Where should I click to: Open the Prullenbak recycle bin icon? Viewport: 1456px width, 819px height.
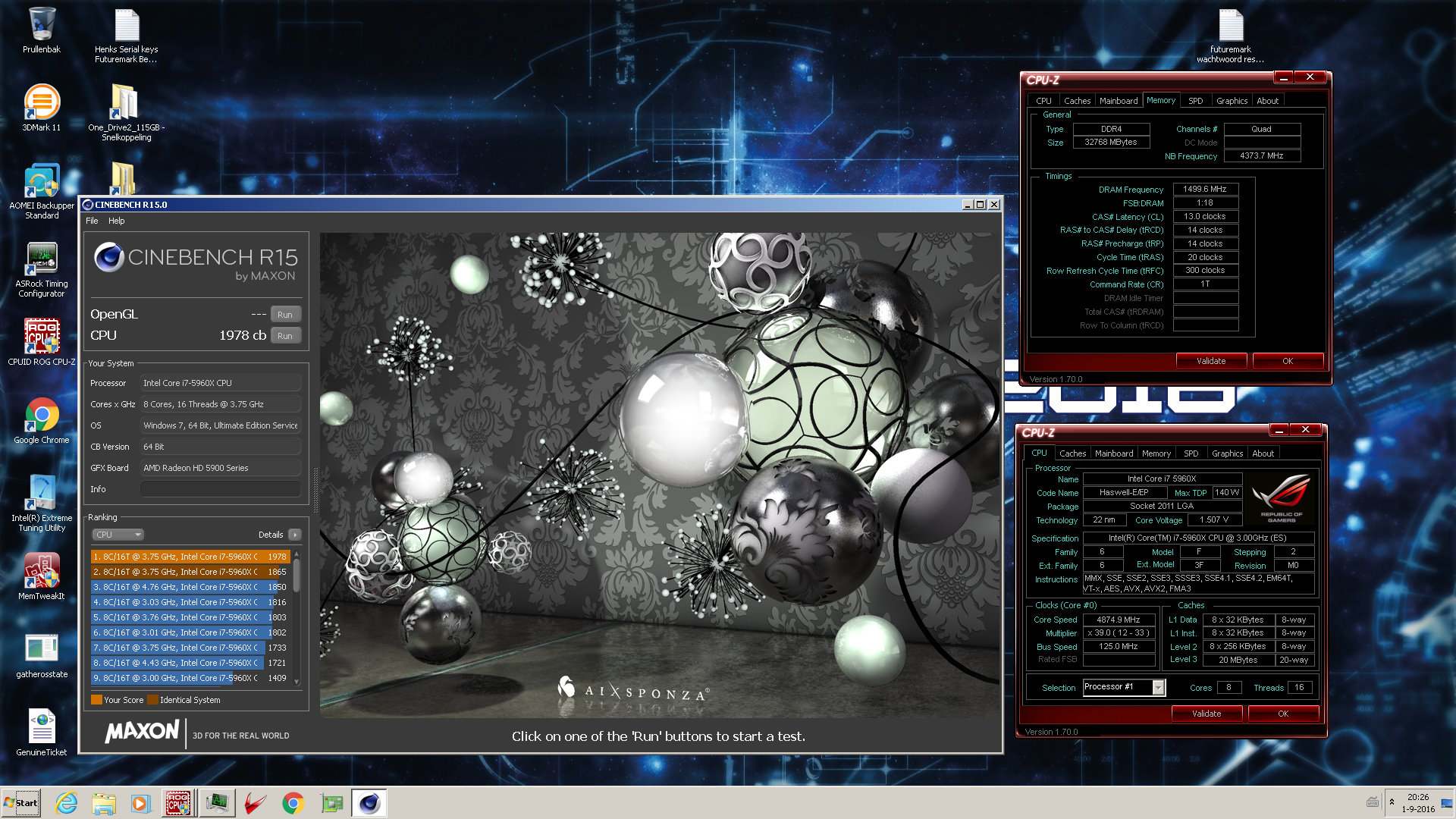point(41,30)
